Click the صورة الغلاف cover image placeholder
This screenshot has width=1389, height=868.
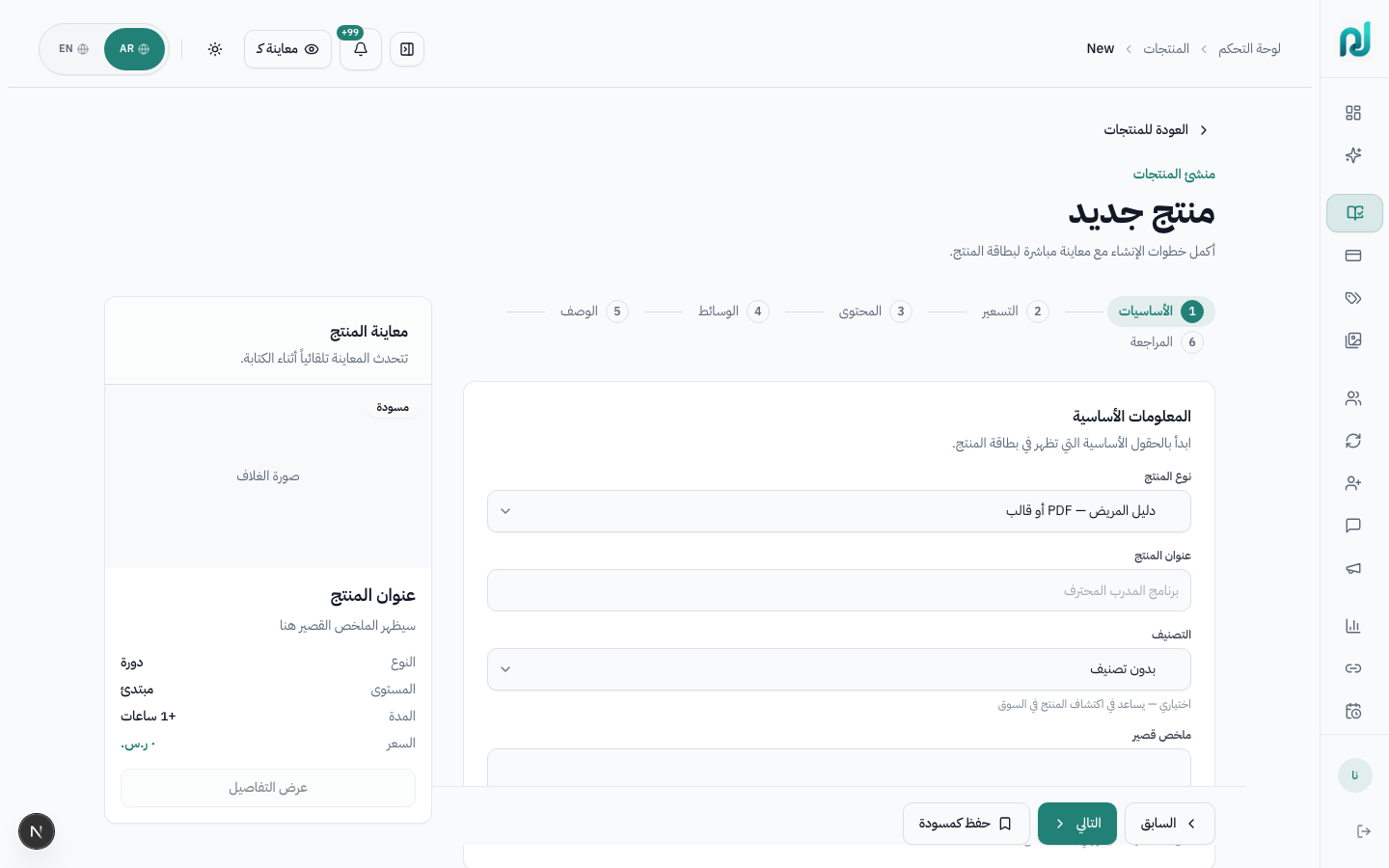(x=268, y=476)
